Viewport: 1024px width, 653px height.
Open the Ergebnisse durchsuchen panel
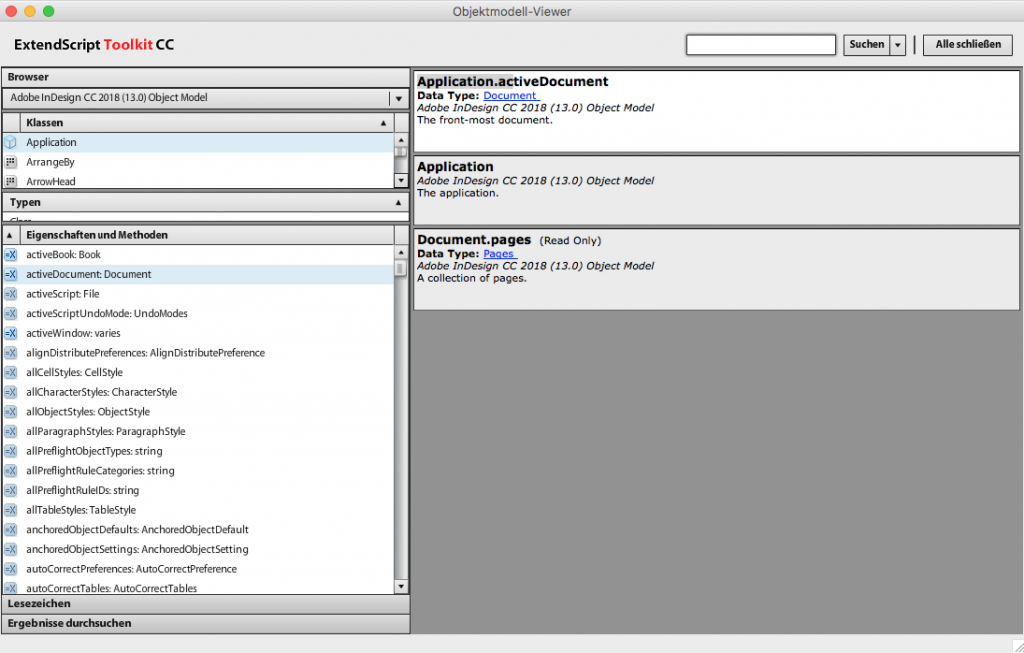[x=204, y=623]
